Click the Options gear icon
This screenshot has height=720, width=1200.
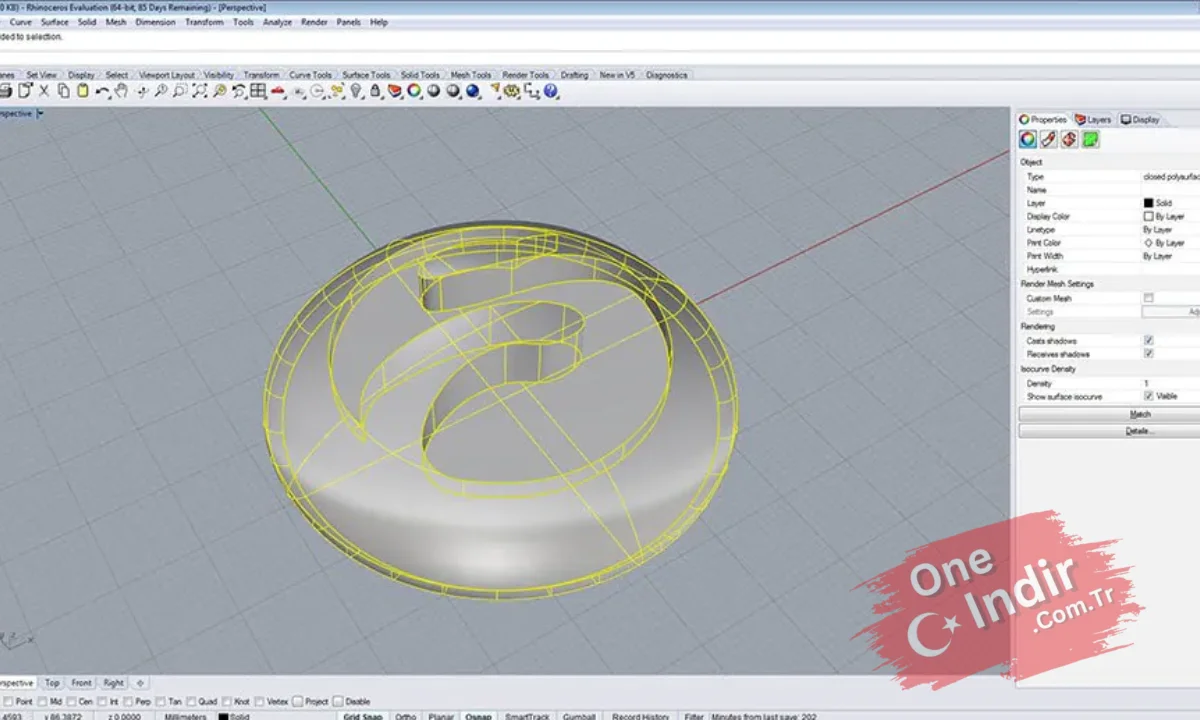click(x=512, y=91)
